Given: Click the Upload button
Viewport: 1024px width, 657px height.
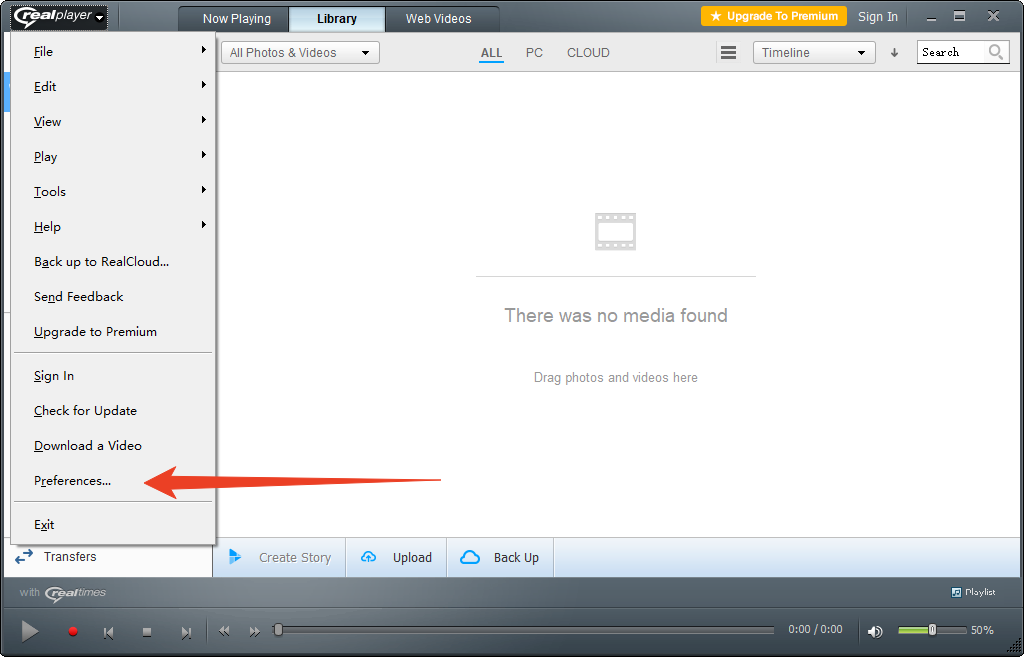Looking at the screenshot, I should pos(397,558).
